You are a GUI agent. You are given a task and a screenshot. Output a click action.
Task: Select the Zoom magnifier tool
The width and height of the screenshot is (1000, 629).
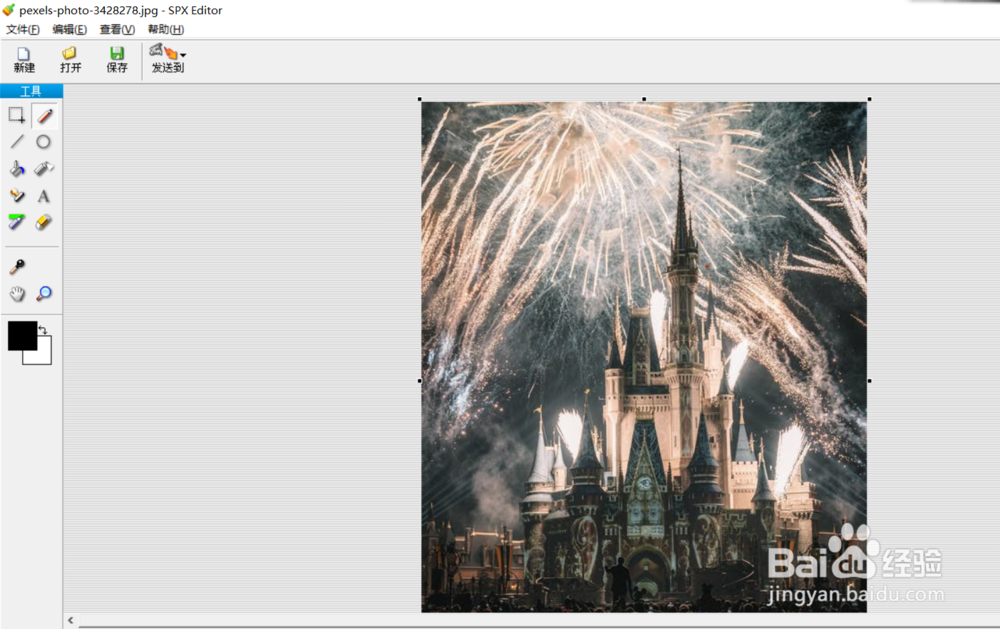coord(44,293)
